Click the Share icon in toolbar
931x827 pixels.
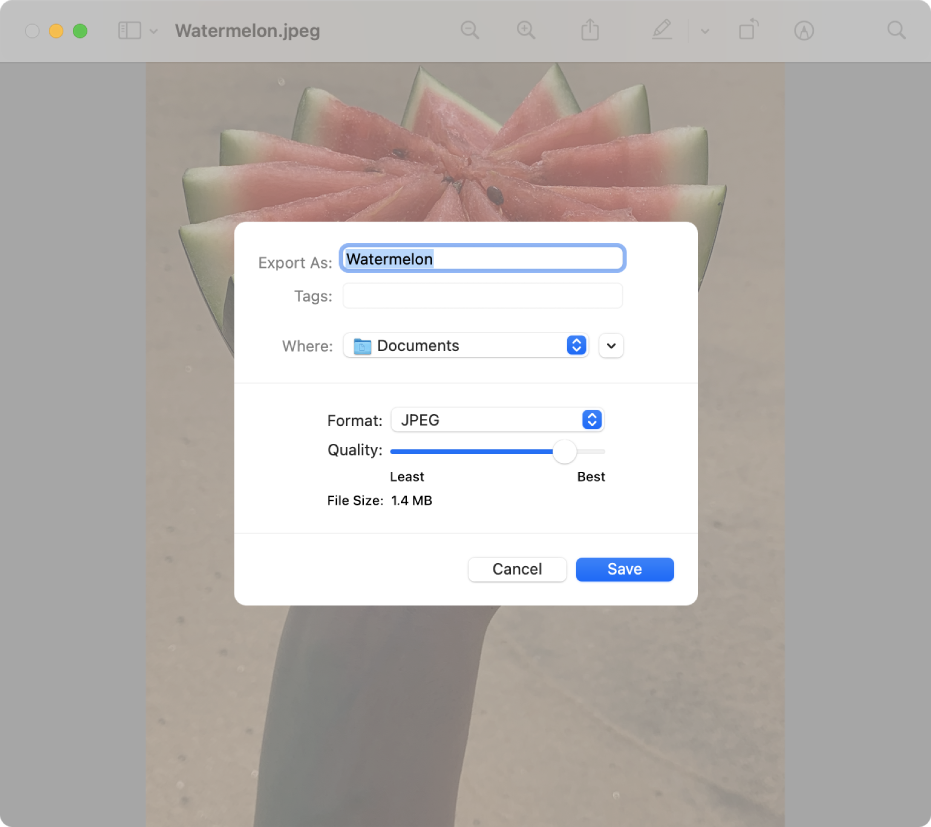(x=589, y=30)
